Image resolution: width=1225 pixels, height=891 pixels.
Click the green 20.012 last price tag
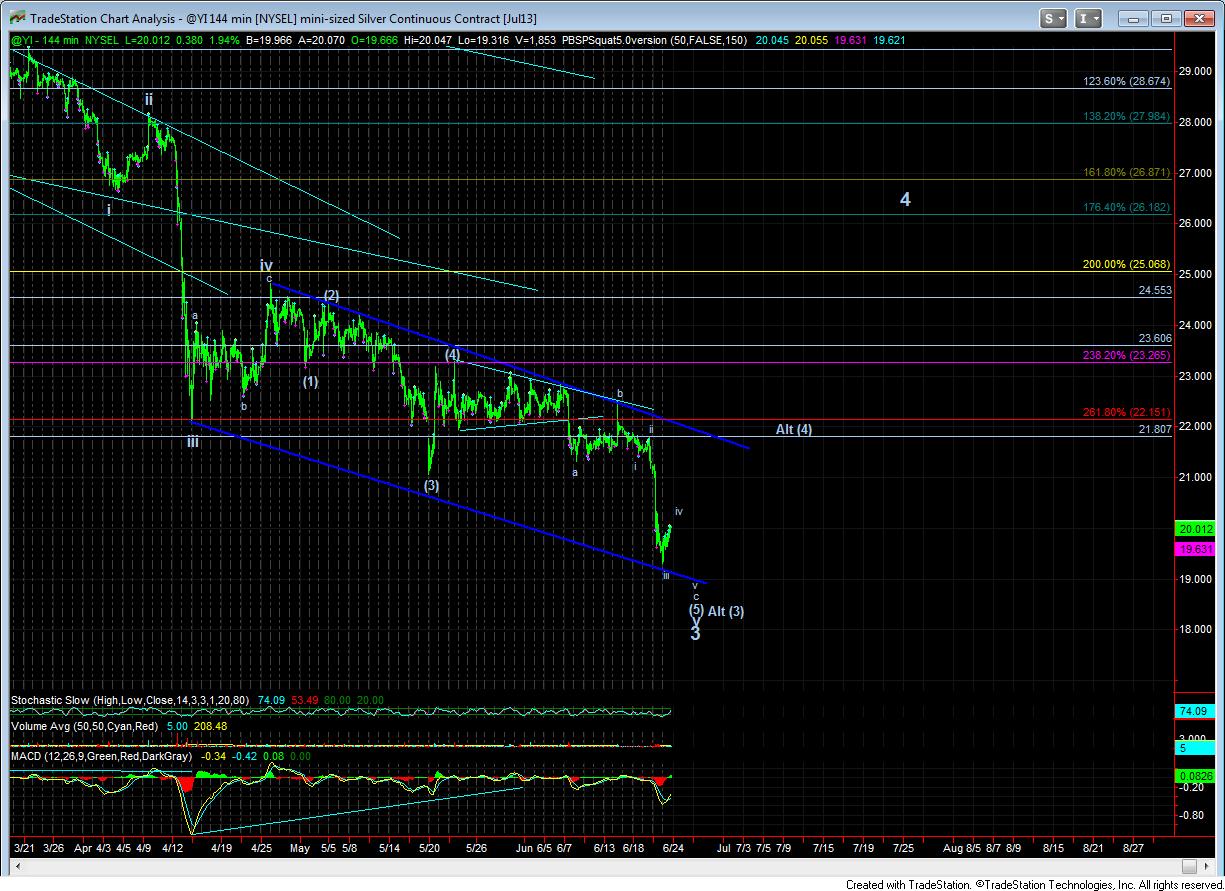(x=1196, y=529)
